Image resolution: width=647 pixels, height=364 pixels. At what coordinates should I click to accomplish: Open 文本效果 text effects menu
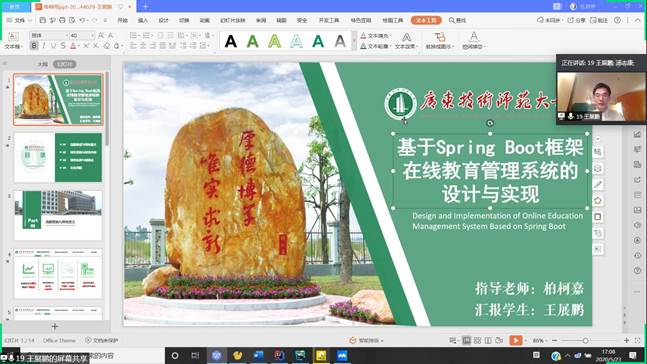coord(406,41)
